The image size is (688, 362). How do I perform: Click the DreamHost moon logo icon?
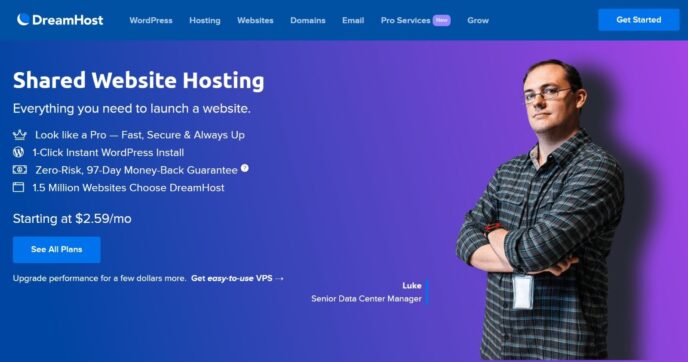pos(23,19)
